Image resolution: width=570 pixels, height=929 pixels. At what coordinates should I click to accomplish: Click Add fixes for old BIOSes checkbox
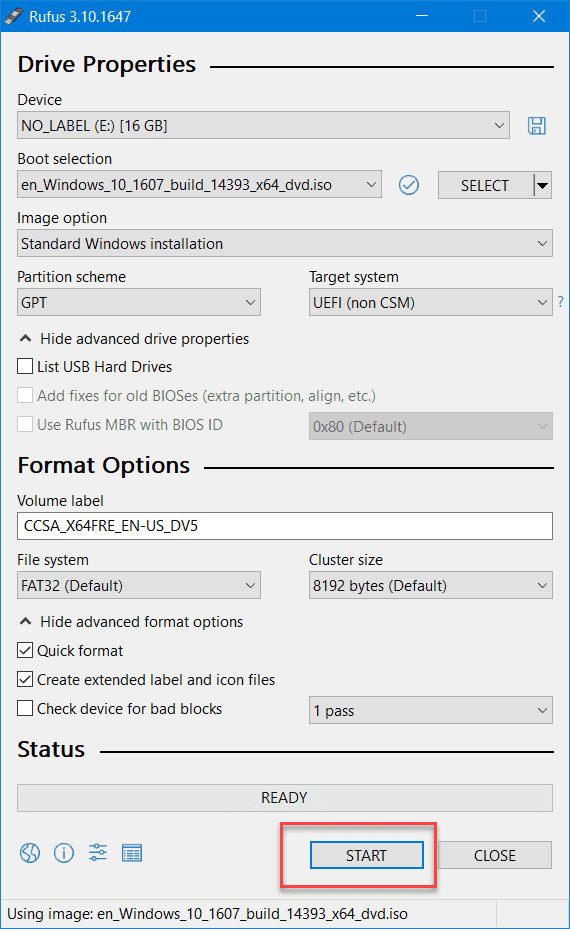click(x=25, y=395)
